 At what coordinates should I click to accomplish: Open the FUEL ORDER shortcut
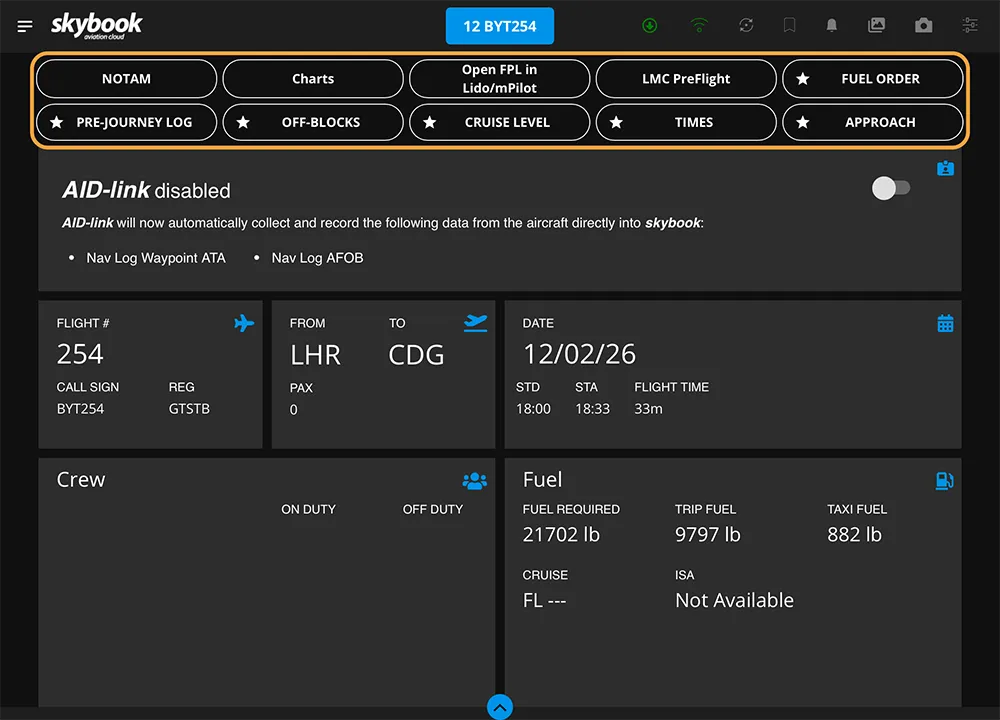tap(873, 78)
